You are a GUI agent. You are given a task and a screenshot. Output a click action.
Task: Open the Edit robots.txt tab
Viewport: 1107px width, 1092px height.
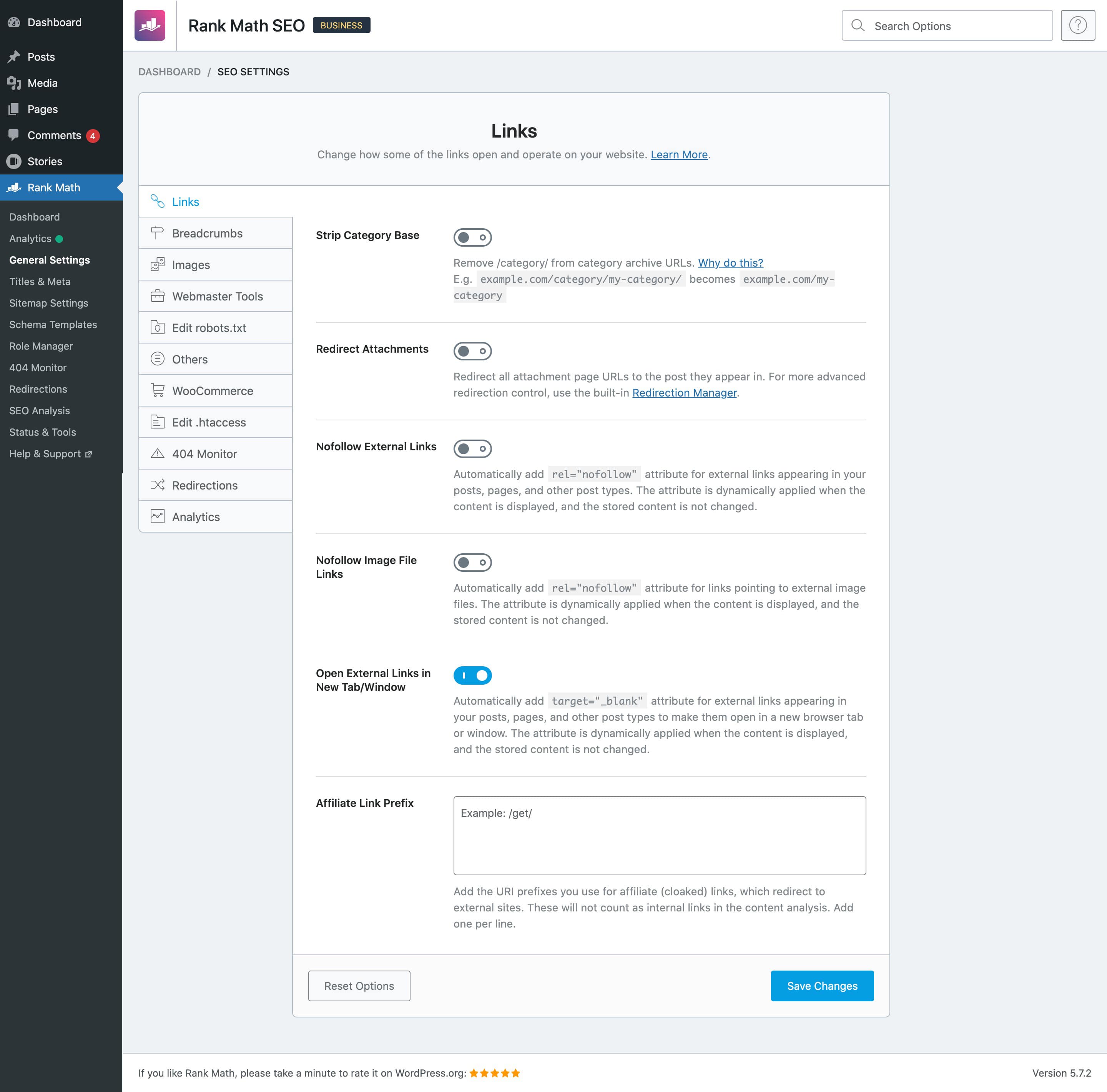tap(215, 327)
